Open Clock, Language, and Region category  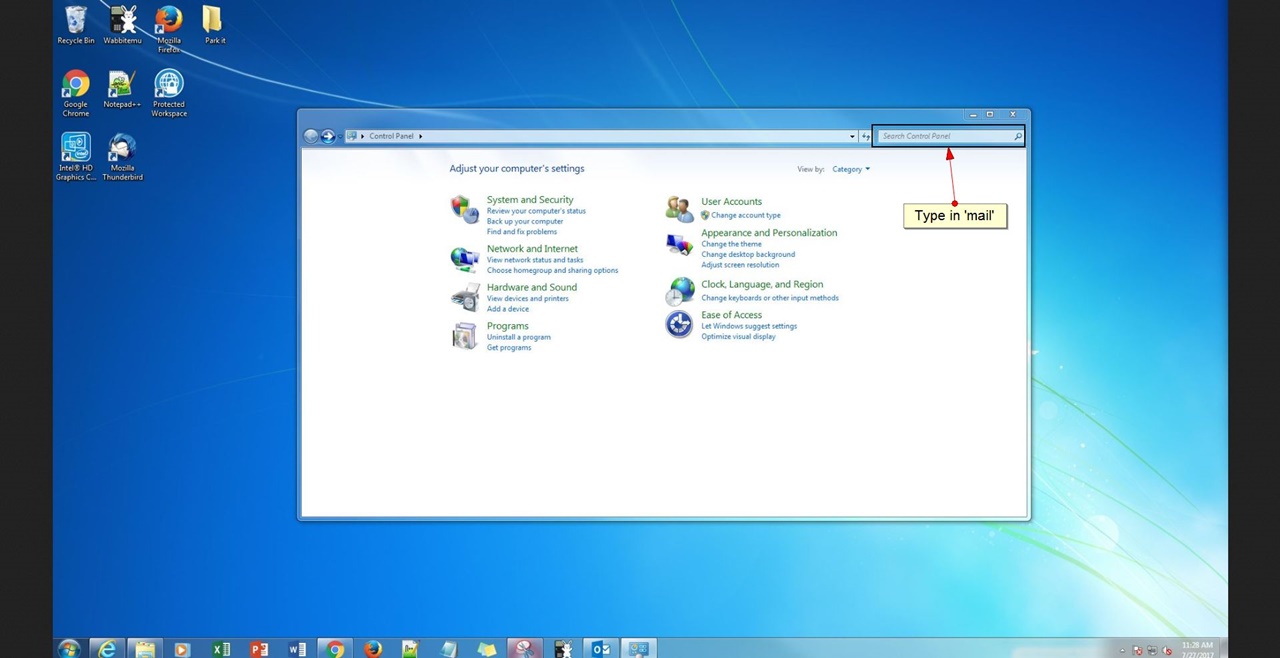point(762,285)
